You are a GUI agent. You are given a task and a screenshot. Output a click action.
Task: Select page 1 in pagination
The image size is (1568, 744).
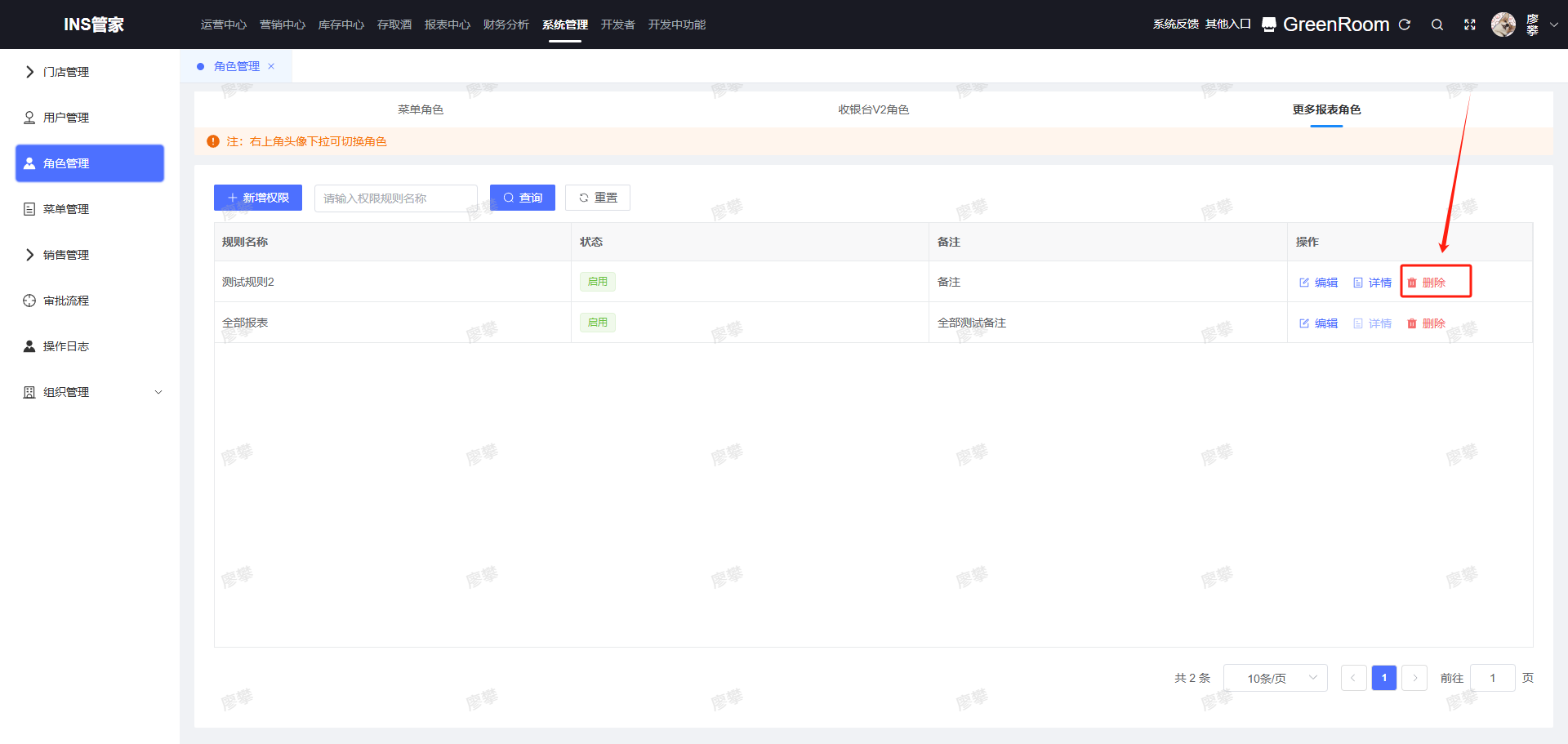click(x=1384, y=678)
